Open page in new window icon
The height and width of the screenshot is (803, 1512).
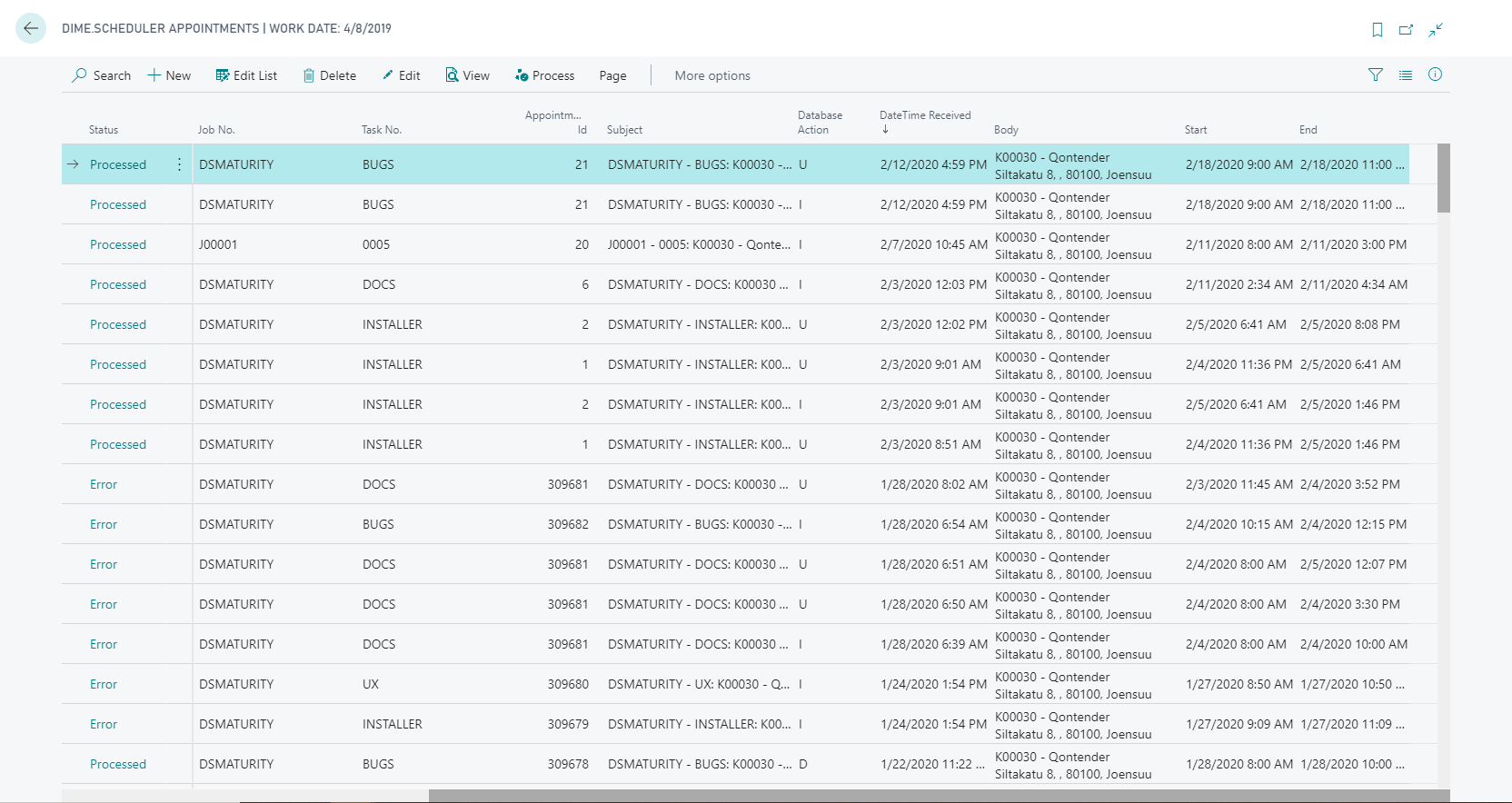click(x=1407, y=30)
